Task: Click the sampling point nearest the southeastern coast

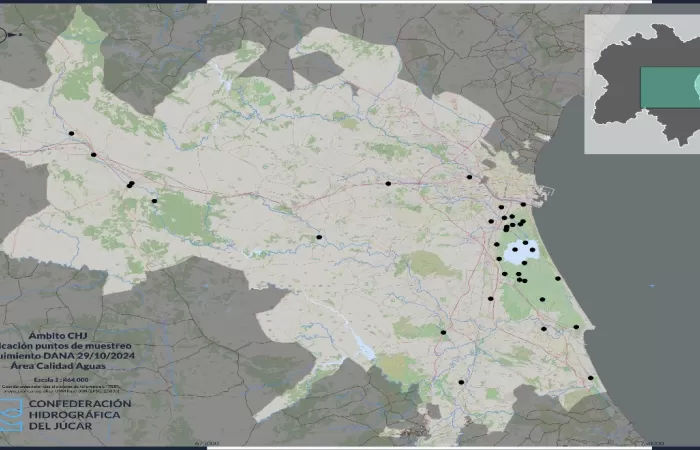Action: click(x=591, y=377)
